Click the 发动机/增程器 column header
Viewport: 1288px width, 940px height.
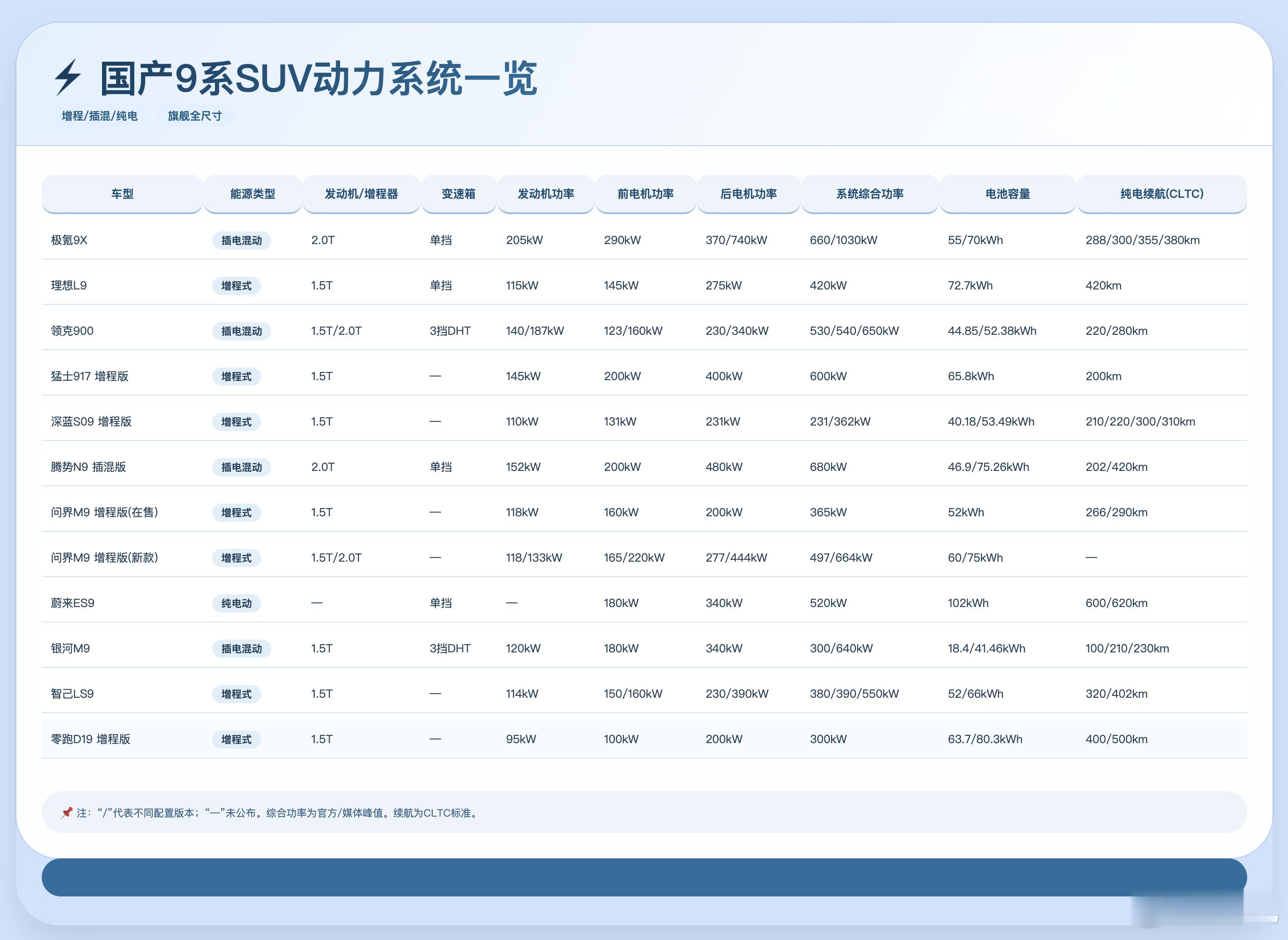click(361, 194)
